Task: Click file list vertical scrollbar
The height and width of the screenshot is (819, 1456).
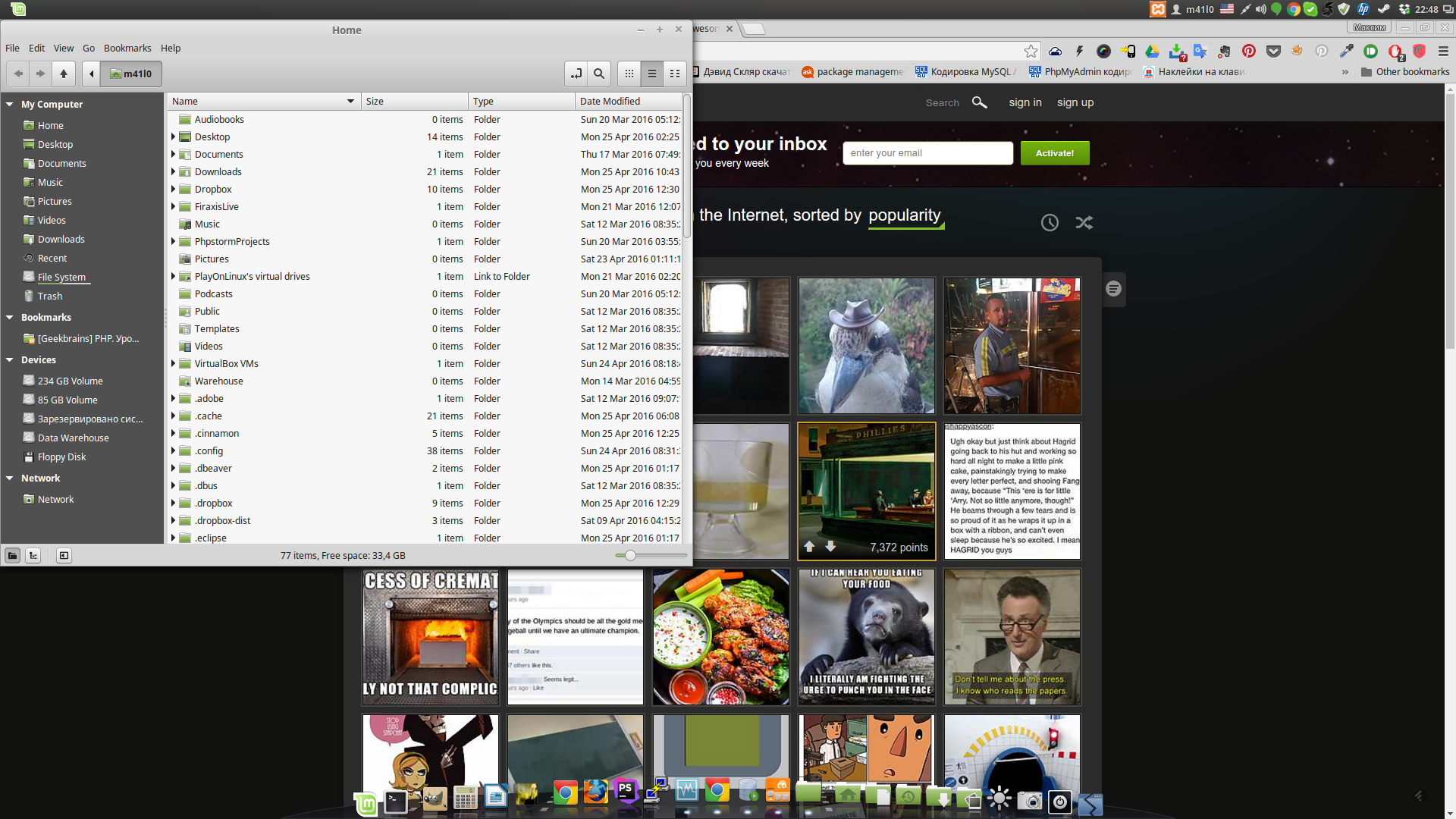Action: 687,165
